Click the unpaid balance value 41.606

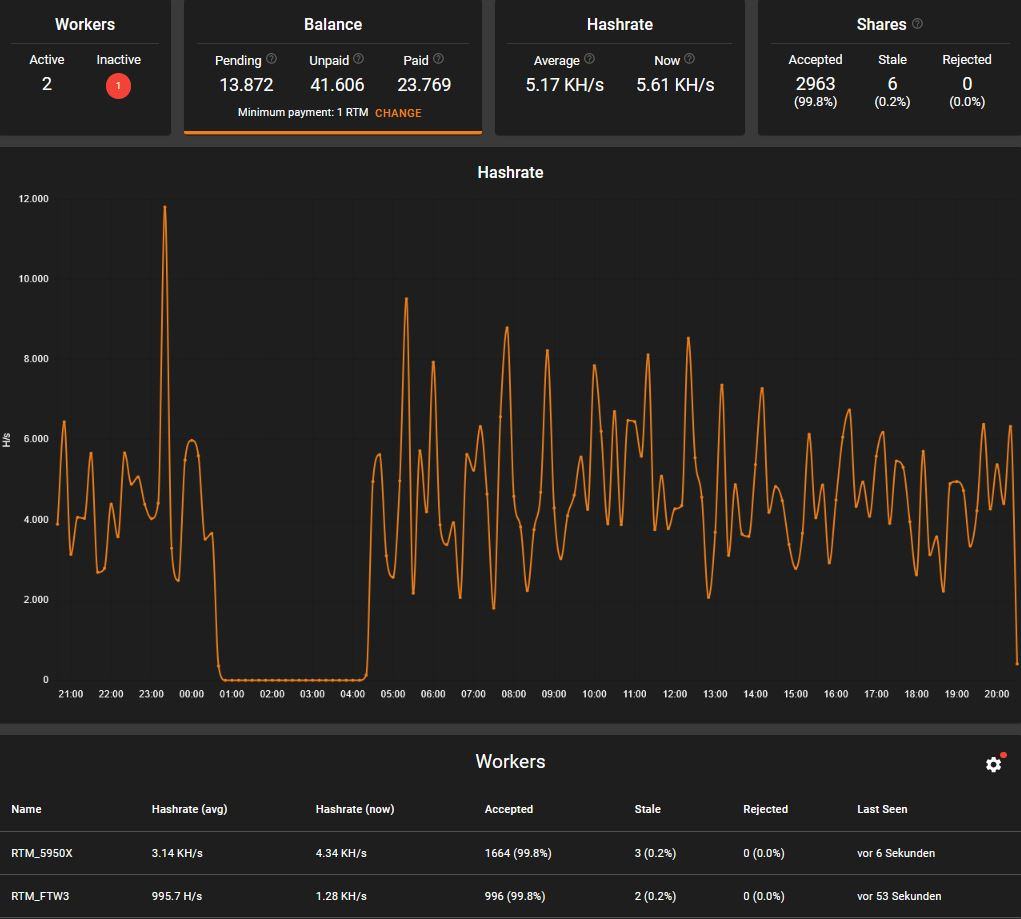[337, 85]
